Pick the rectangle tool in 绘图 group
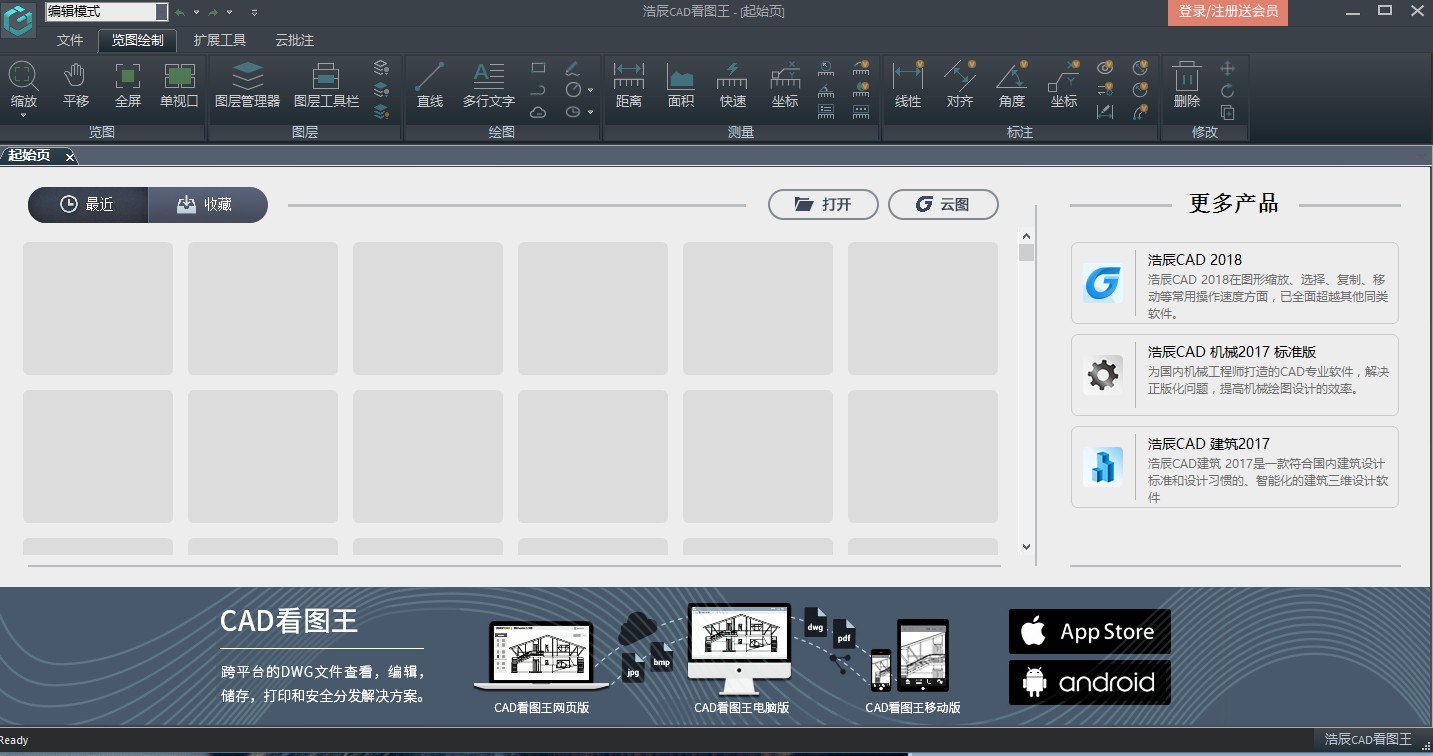 538,68
